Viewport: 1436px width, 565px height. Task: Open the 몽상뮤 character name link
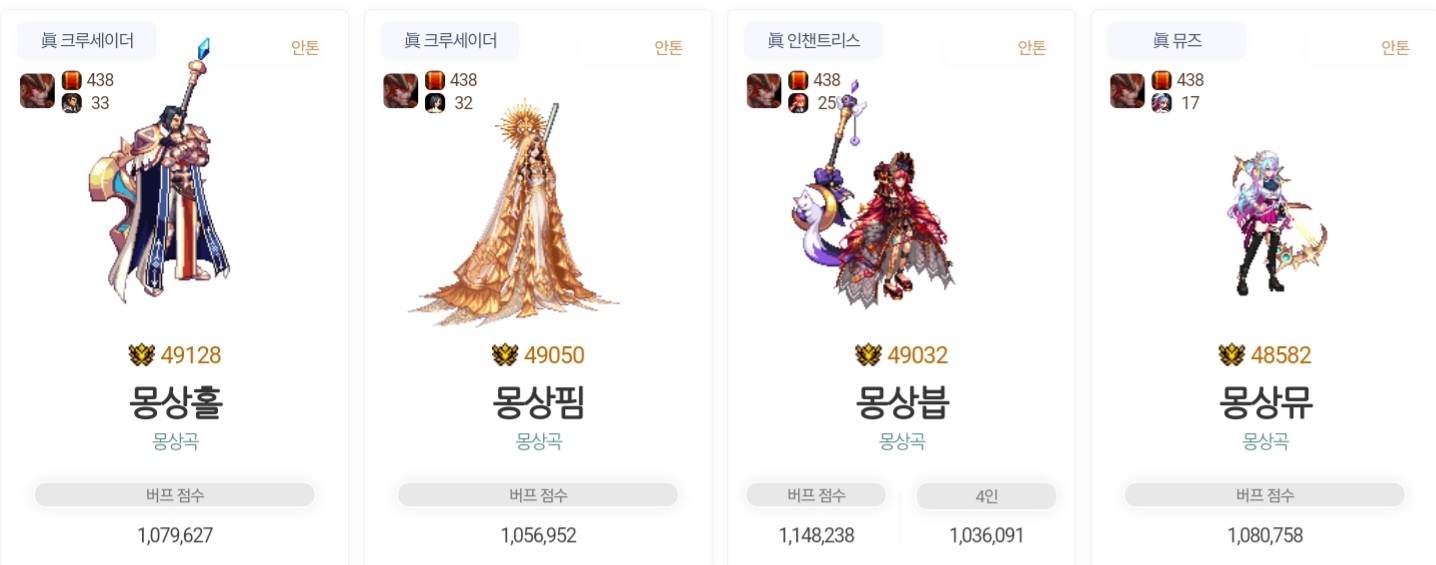tap(1265, 402)
